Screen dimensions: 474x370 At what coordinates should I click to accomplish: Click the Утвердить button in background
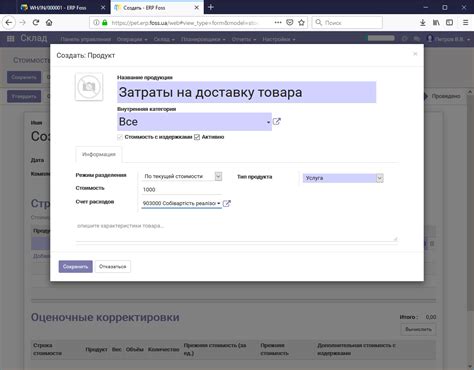(x=24, y=97)
